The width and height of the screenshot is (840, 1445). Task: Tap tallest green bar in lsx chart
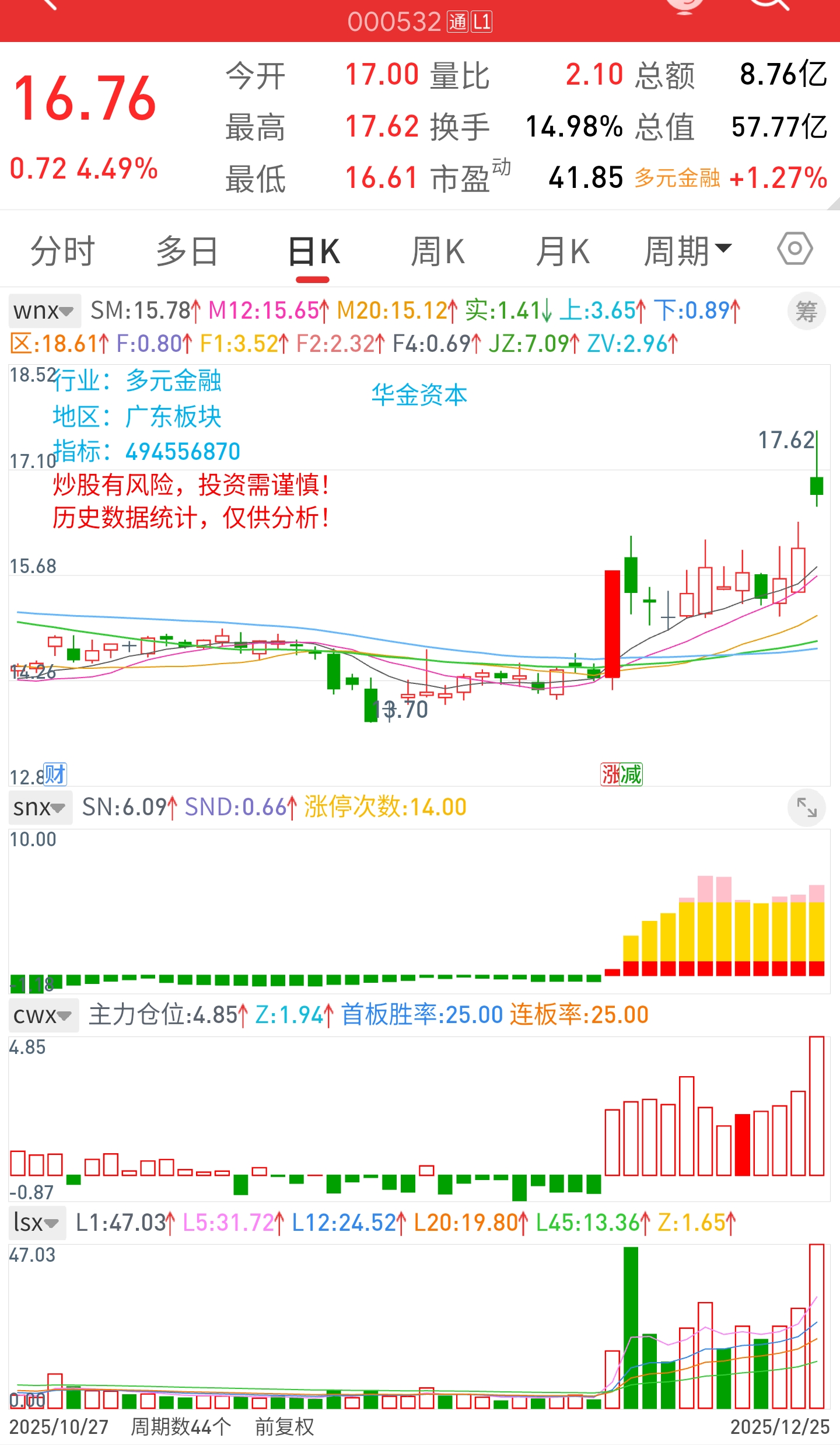pyautogui.click(x=631, y=1328)
